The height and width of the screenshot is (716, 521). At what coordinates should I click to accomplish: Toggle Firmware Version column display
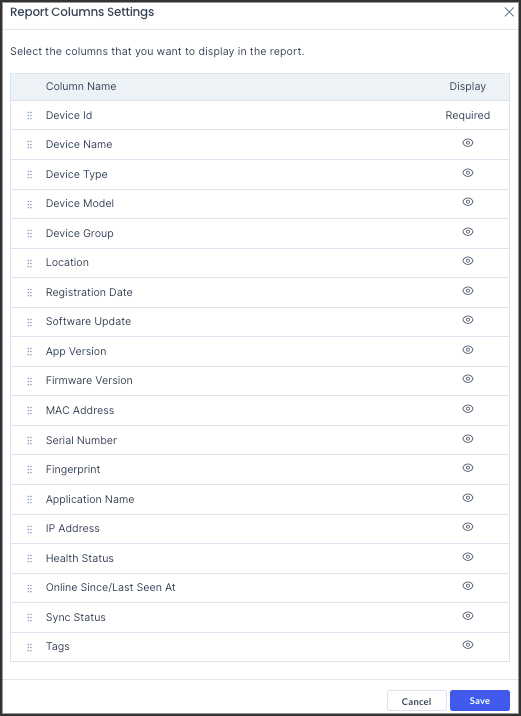[x=468, y=379]
